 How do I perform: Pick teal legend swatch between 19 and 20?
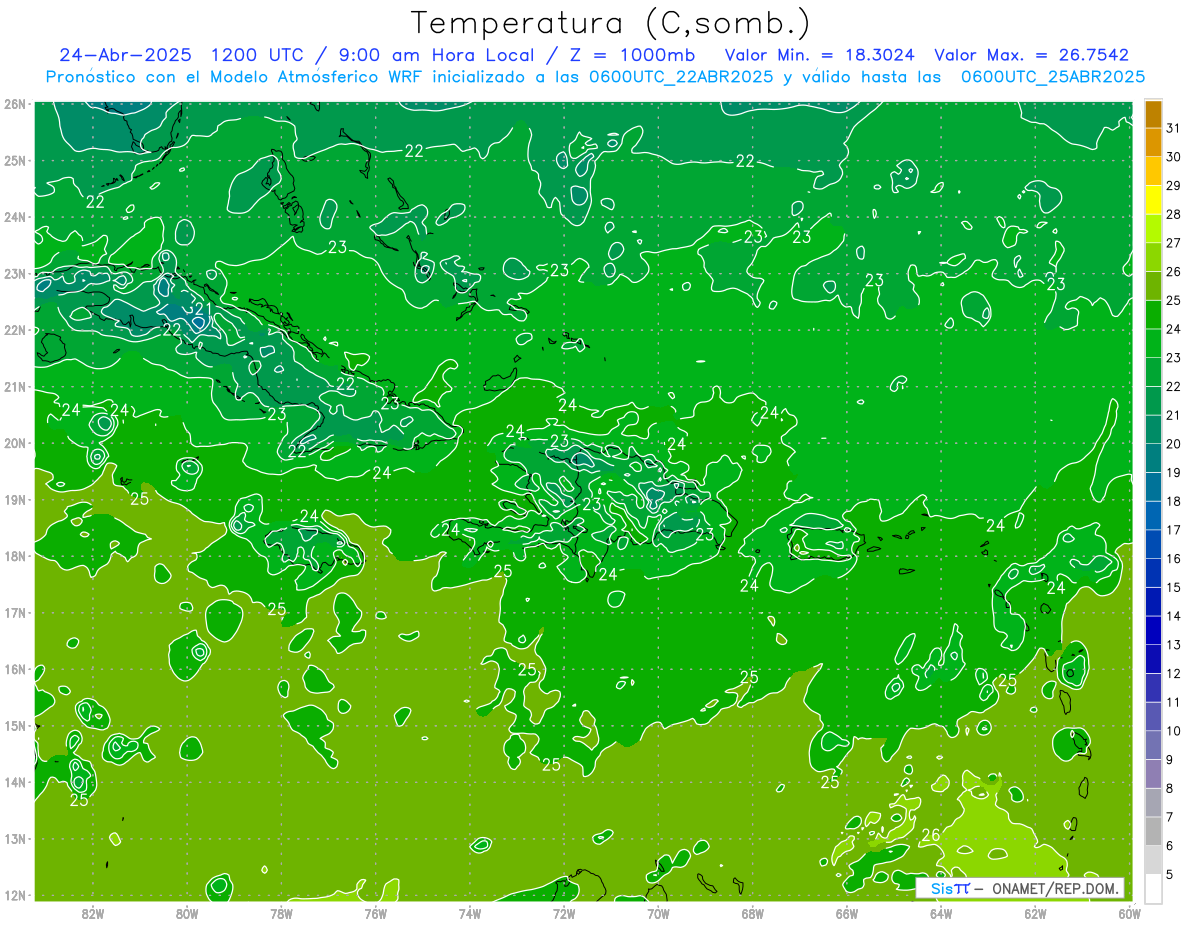pyautogui.click(x=1152, y=458)
